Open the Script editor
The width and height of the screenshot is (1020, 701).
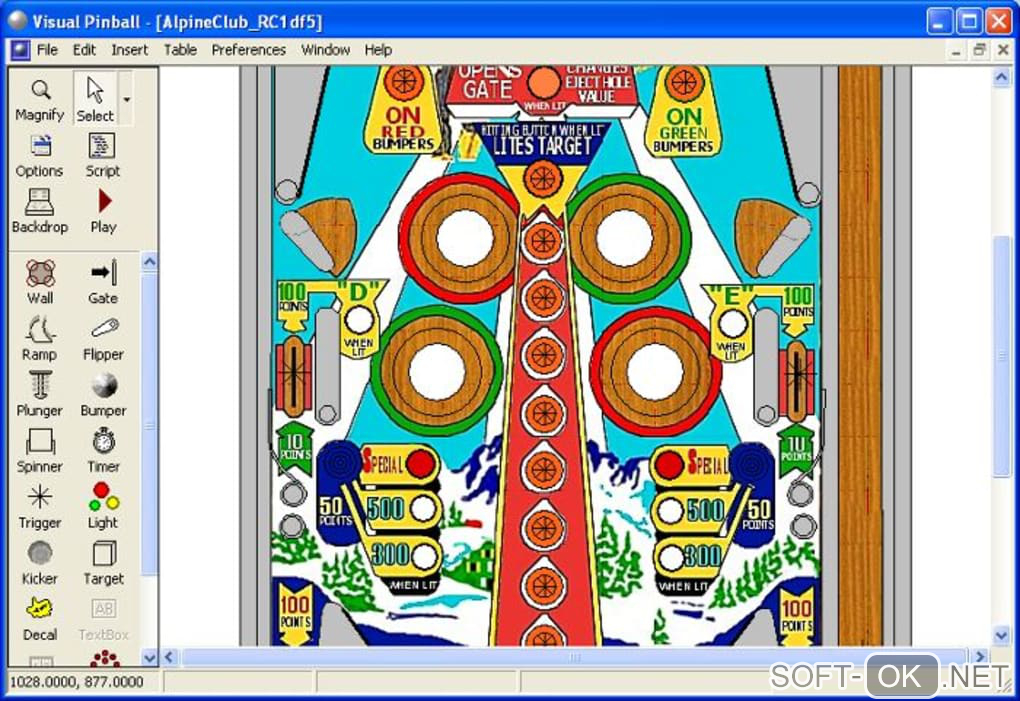[x=102, y=156]
